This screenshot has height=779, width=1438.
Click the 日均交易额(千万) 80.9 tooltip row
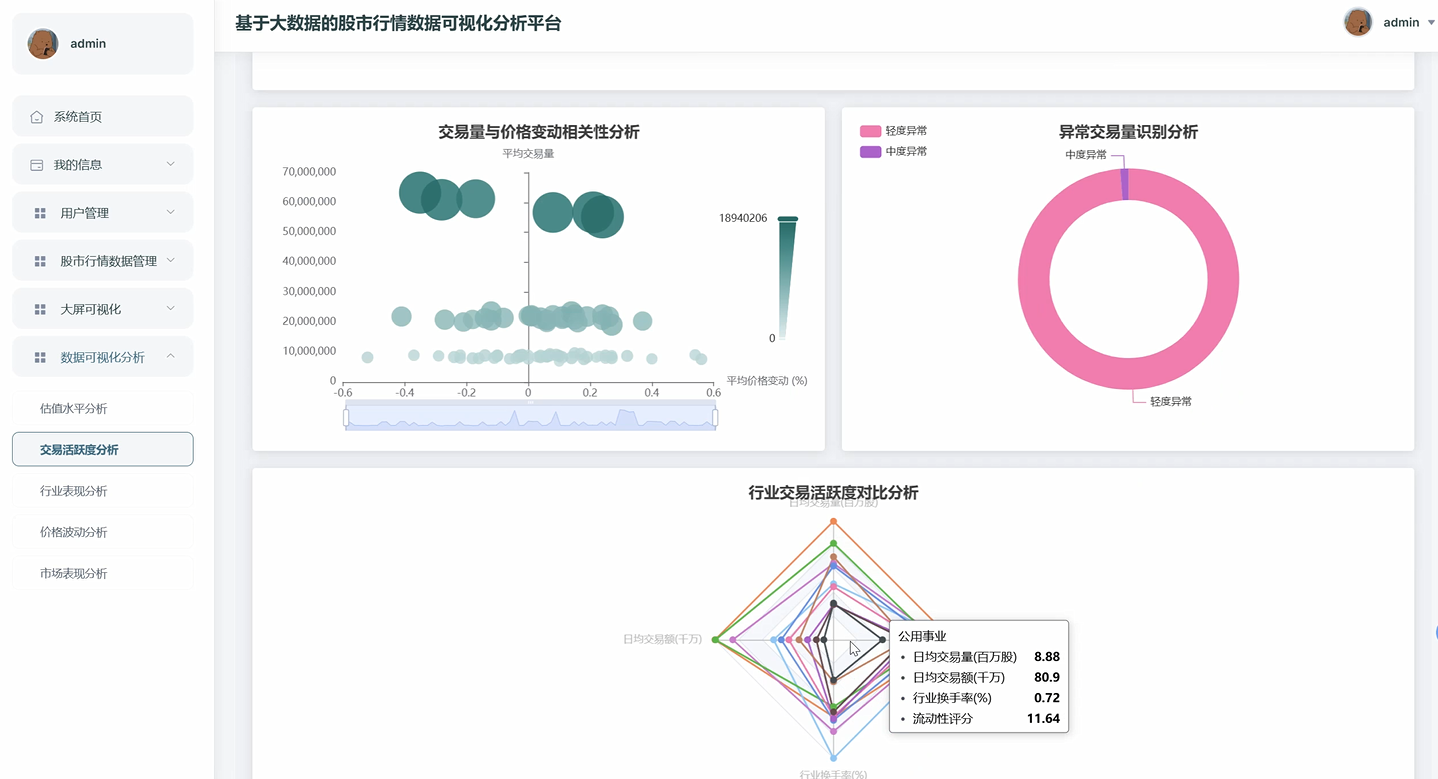pos(979,677)
